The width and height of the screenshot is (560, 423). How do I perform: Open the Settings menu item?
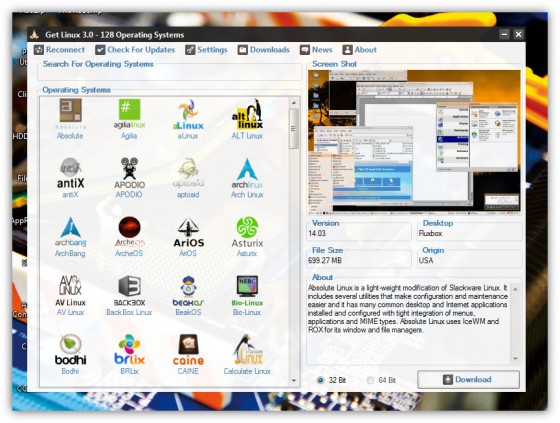(x=206, y=50)
